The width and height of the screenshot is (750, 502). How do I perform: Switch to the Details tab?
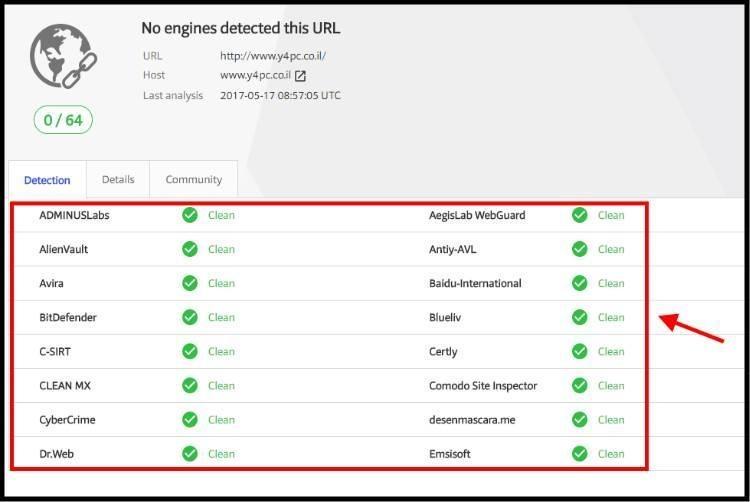(x=118, y=179)
